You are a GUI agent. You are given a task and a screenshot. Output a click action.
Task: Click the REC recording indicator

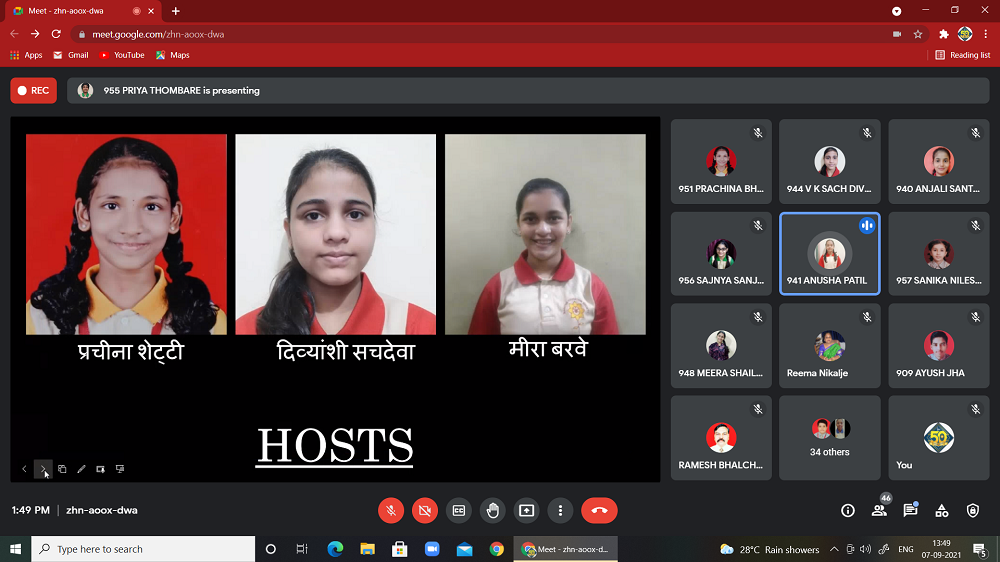point(33,90)
